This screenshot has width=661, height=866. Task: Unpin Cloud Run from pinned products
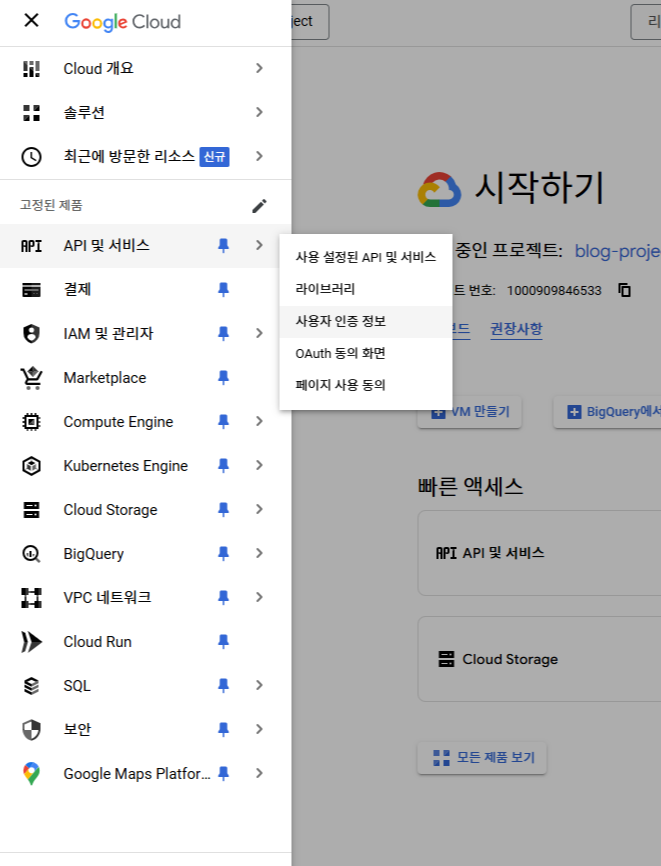point(223,641)
